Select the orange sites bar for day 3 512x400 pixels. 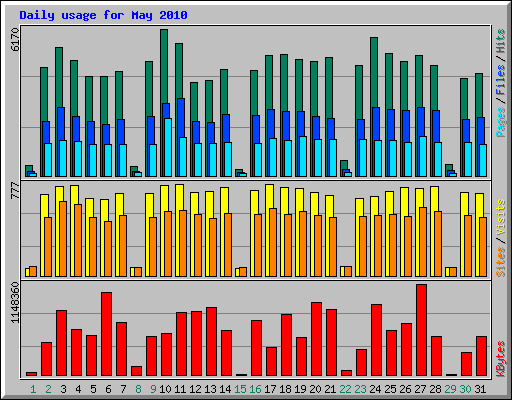click(63, 239)
